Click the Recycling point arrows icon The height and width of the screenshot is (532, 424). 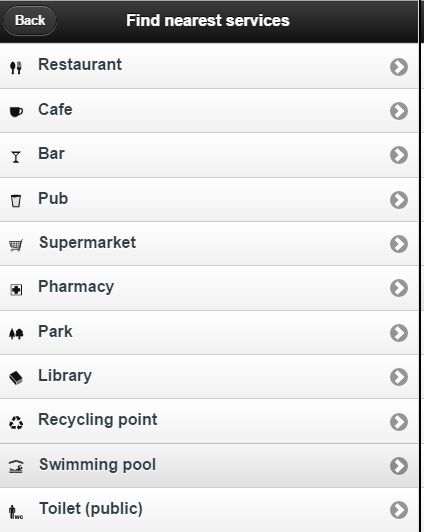click(16, 423)
